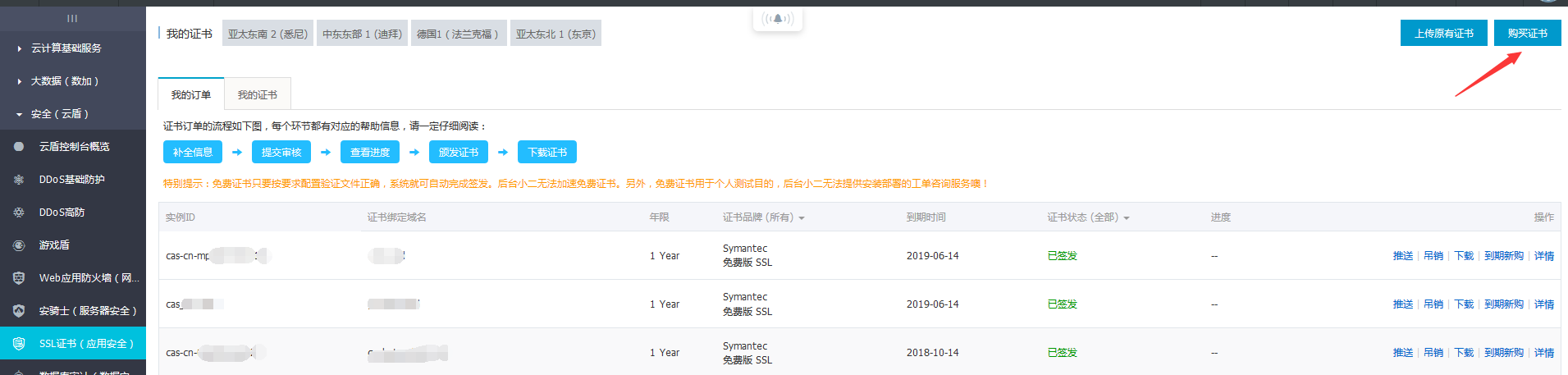Click 已签发 status in the 2018-10-14 row

pyautogui.click(x=1063, y=353)
